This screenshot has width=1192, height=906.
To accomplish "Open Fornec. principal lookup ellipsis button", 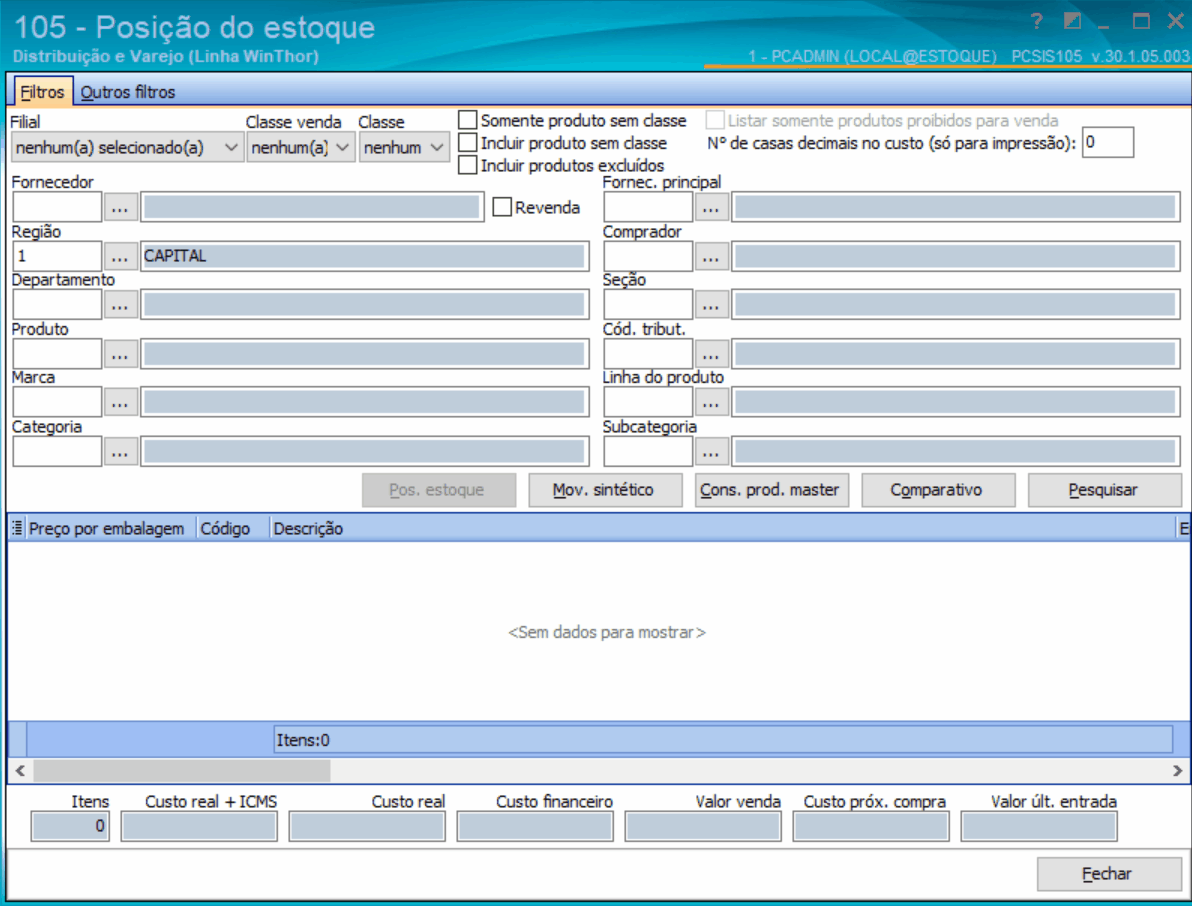I will pyautogui.click(x=711, y=207).
